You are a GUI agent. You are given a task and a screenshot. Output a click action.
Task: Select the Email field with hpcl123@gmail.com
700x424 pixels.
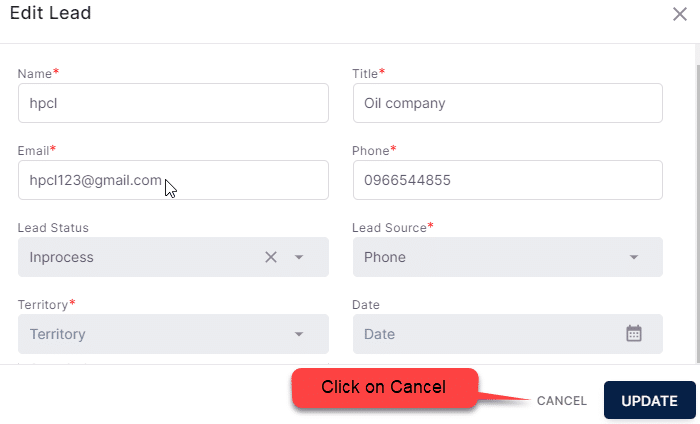[x=173, y=180]
